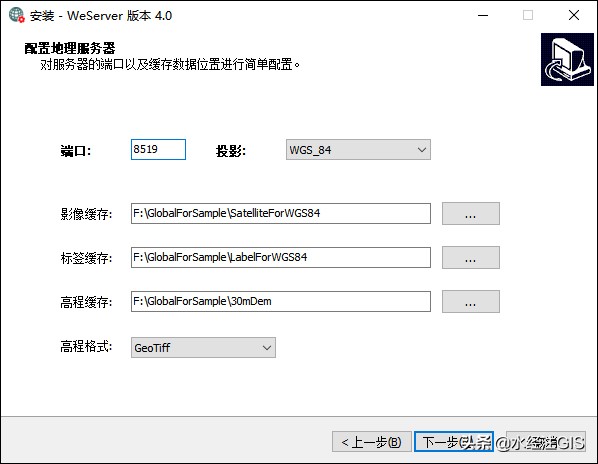This screenshot has width=598, height=464.
Task: Click the arrow of the WGS_84 combo box
Action: pos(421,150)
